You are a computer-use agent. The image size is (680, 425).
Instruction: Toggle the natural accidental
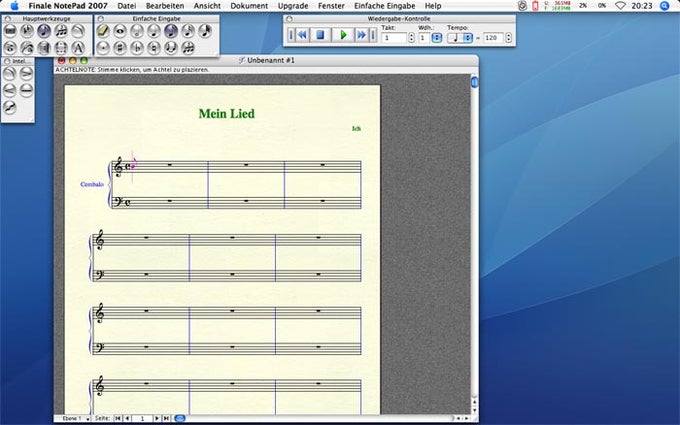(x=154, y=48)
